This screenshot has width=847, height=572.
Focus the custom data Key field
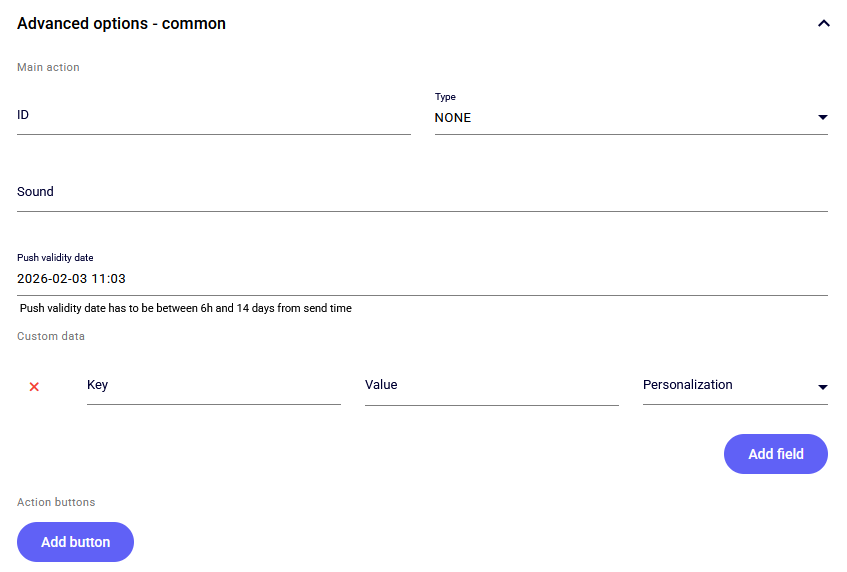click(213, 385)
